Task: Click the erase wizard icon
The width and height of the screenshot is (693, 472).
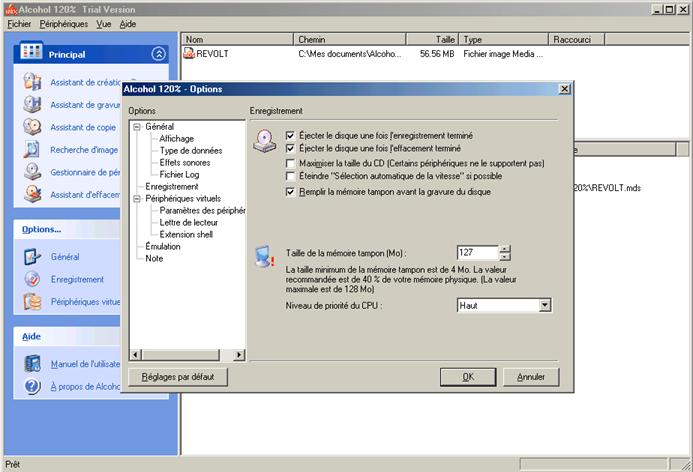Action: coord(32,194)
